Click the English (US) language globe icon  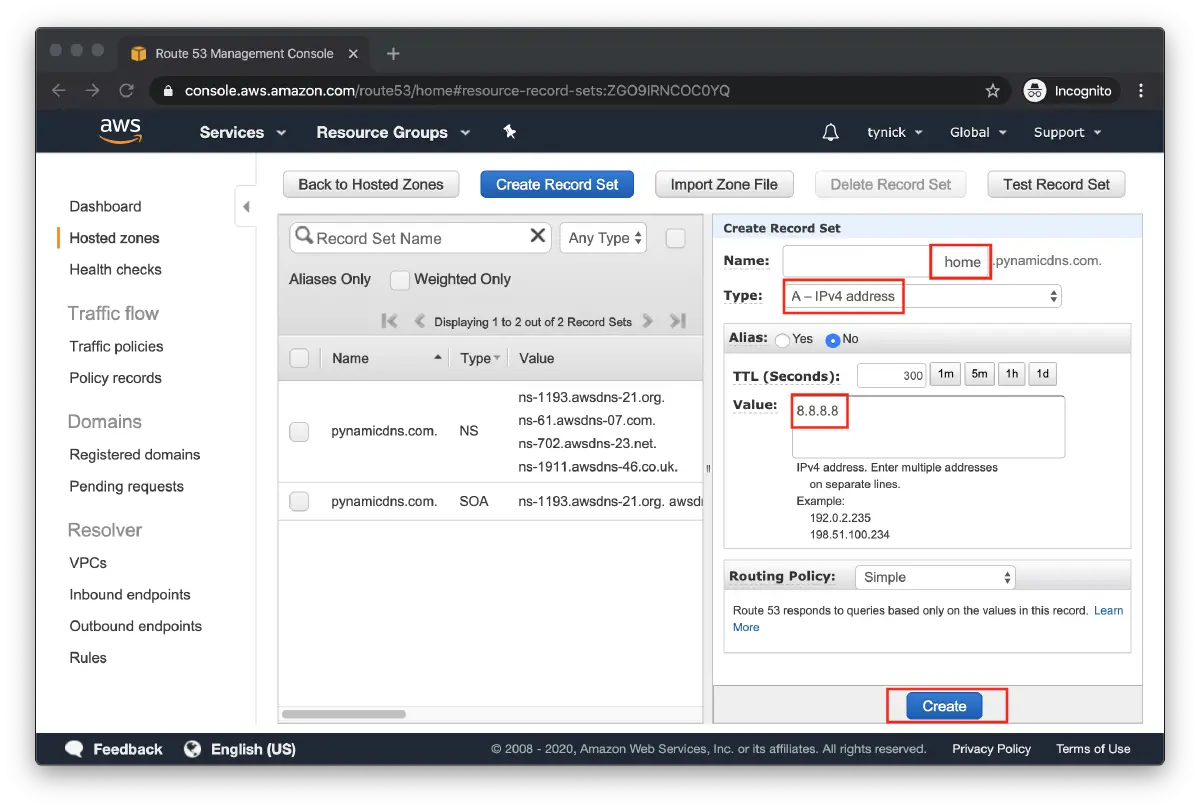[192, 748]
